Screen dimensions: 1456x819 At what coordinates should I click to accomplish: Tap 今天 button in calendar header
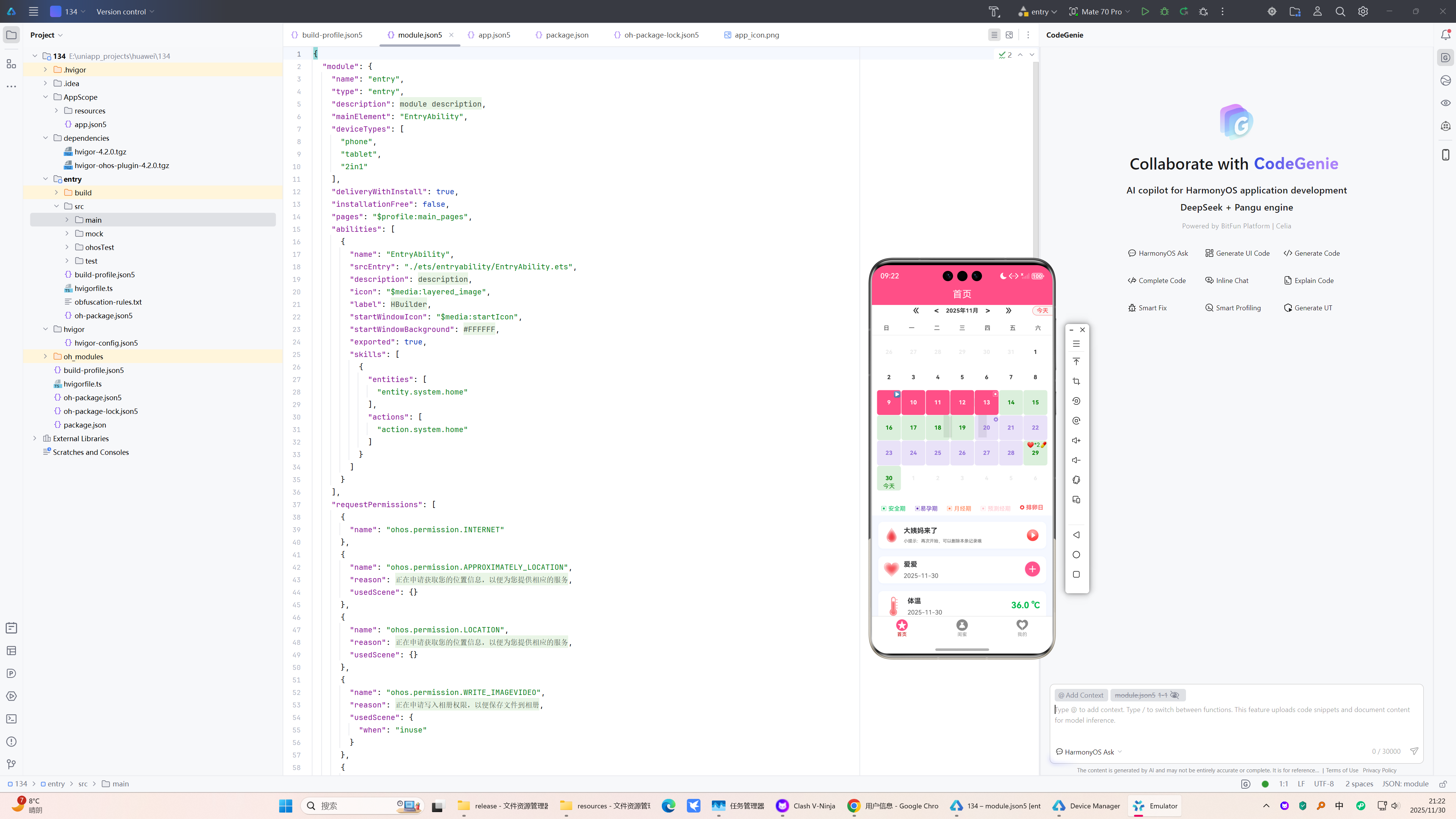click(1042, 310)
